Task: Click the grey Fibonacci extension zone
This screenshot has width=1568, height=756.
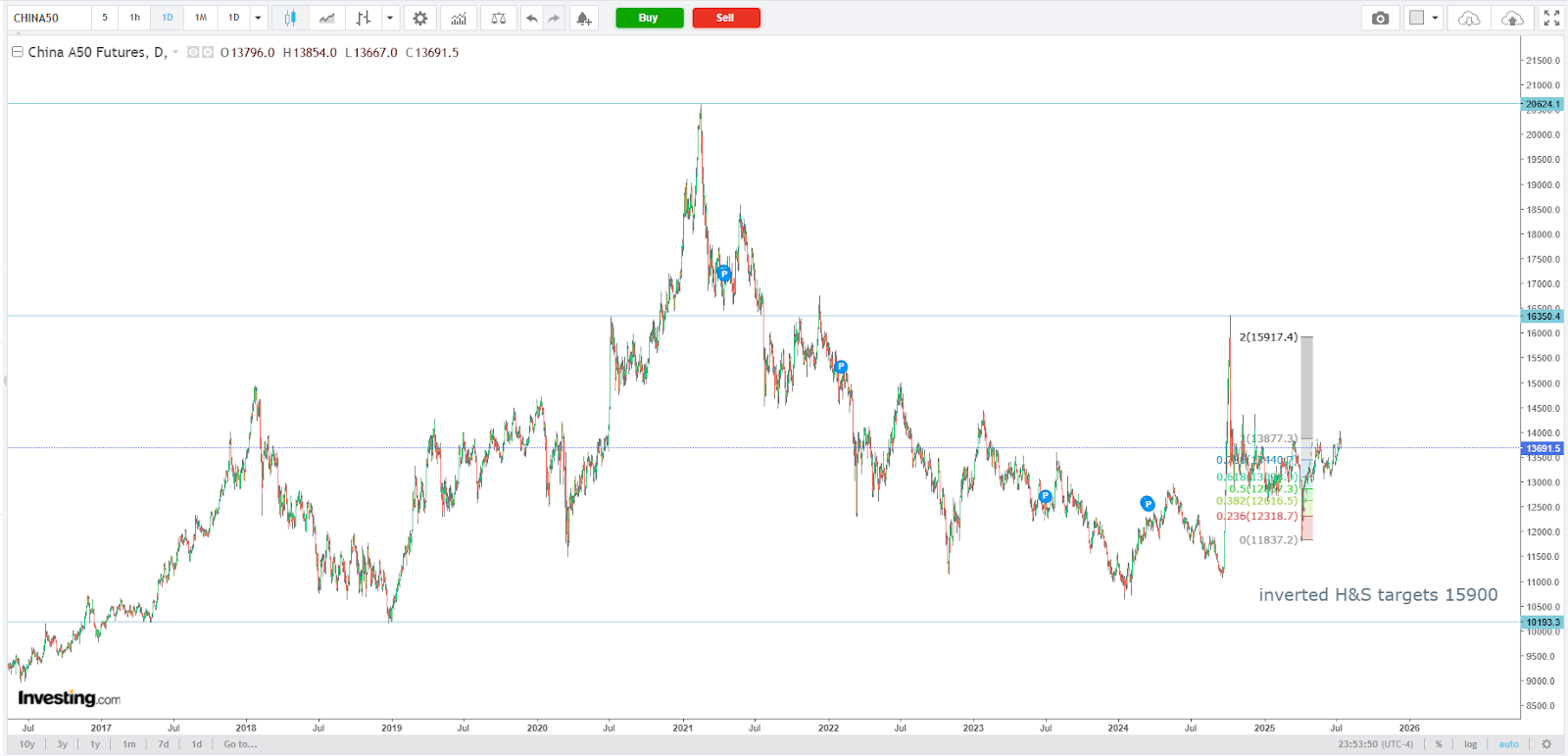Action: (x=1306, y=387)
